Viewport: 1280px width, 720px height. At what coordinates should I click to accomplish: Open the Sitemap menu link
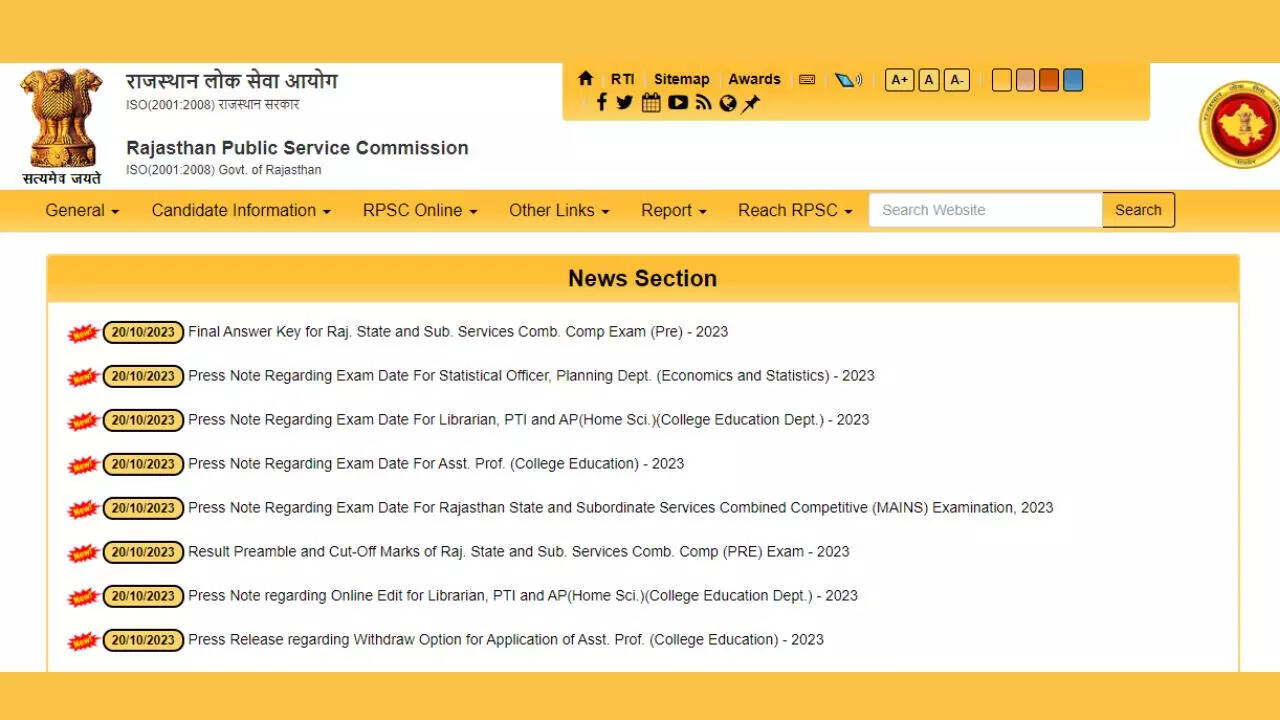[x=681, y=79]
